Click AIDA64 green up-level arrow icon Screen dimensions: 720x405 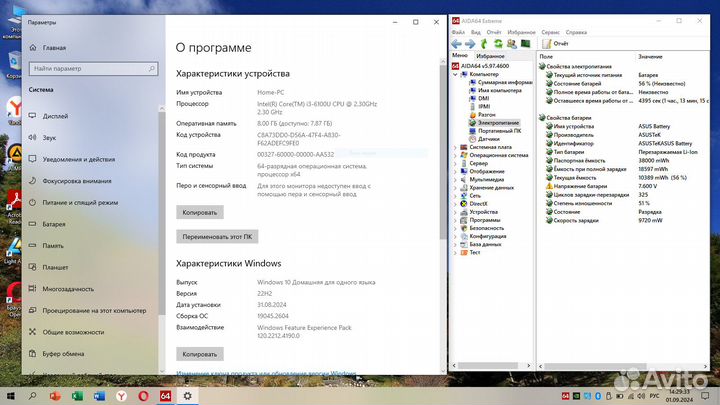(x=484, y=44)
